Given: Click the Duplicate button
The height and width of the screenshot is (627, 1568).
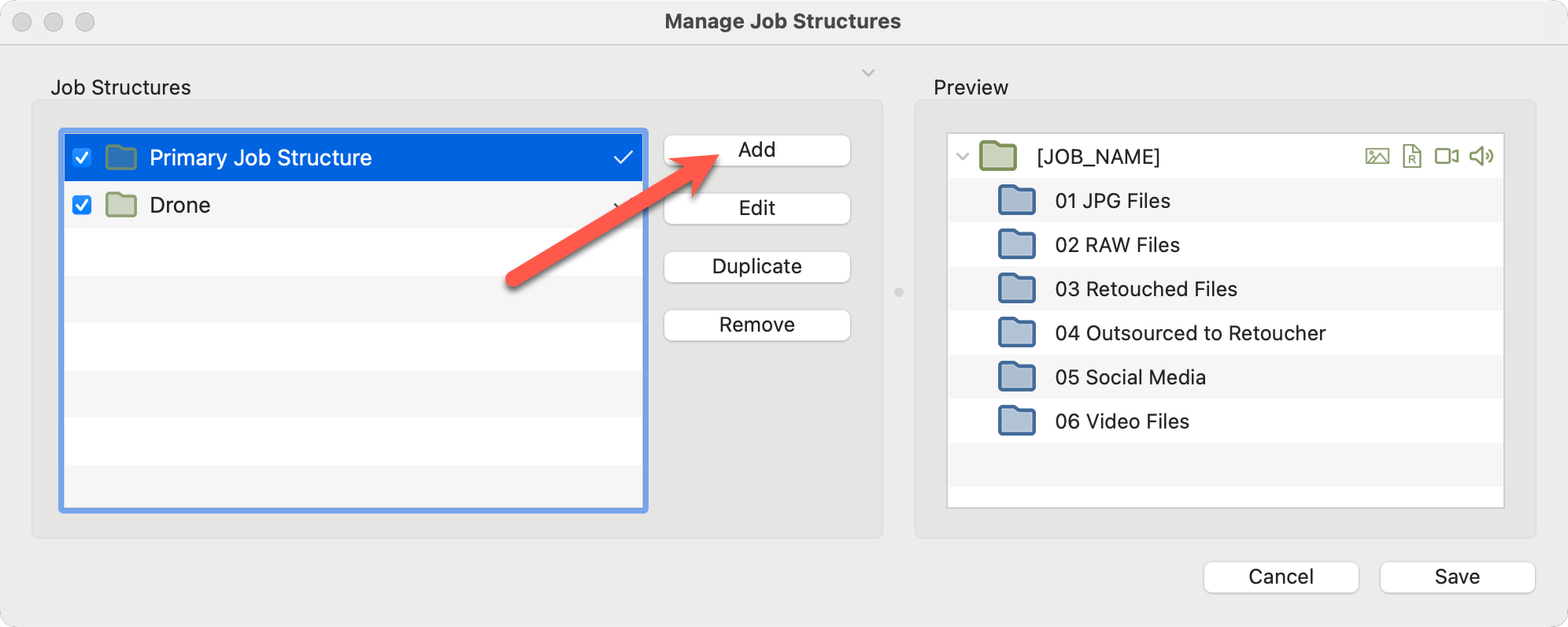Looking at the screenshot, I should [x=756, y=267].
